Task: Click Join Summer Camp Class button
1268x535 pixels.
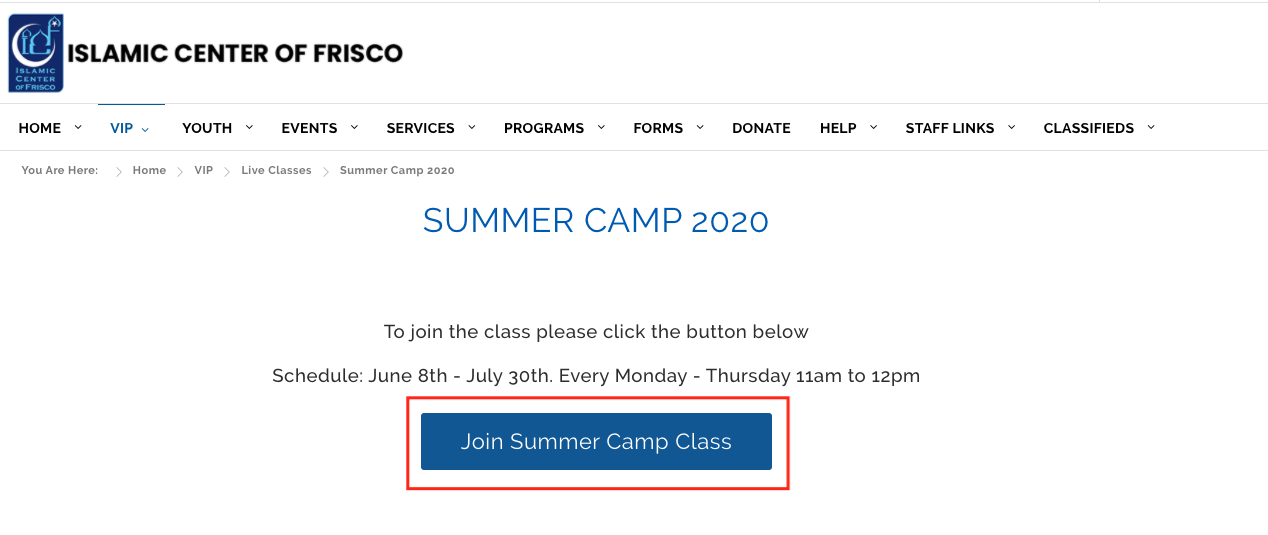Action: coord(596,441)
